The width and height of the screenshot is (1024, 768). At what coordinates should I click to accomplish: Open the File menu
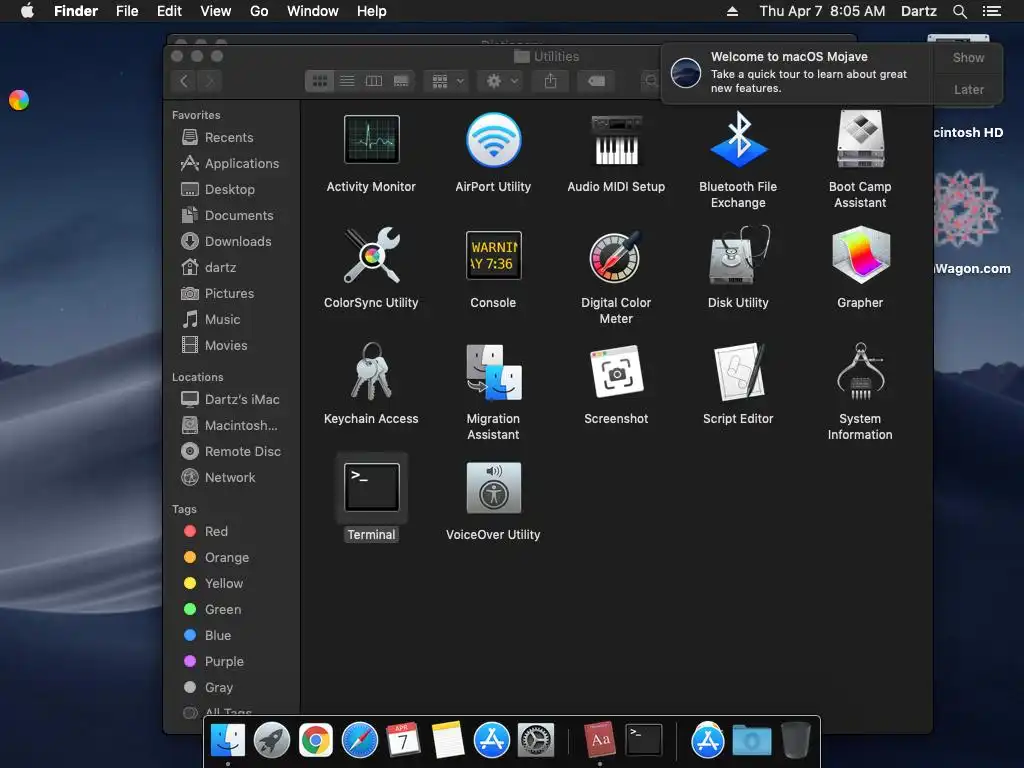pyautogui.click(x=127, y=11)
